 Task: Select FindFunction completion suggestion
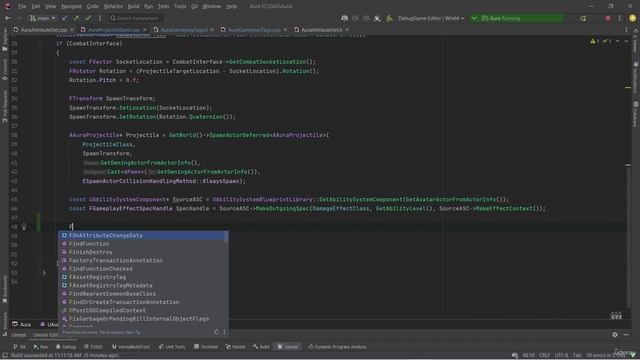141,244
